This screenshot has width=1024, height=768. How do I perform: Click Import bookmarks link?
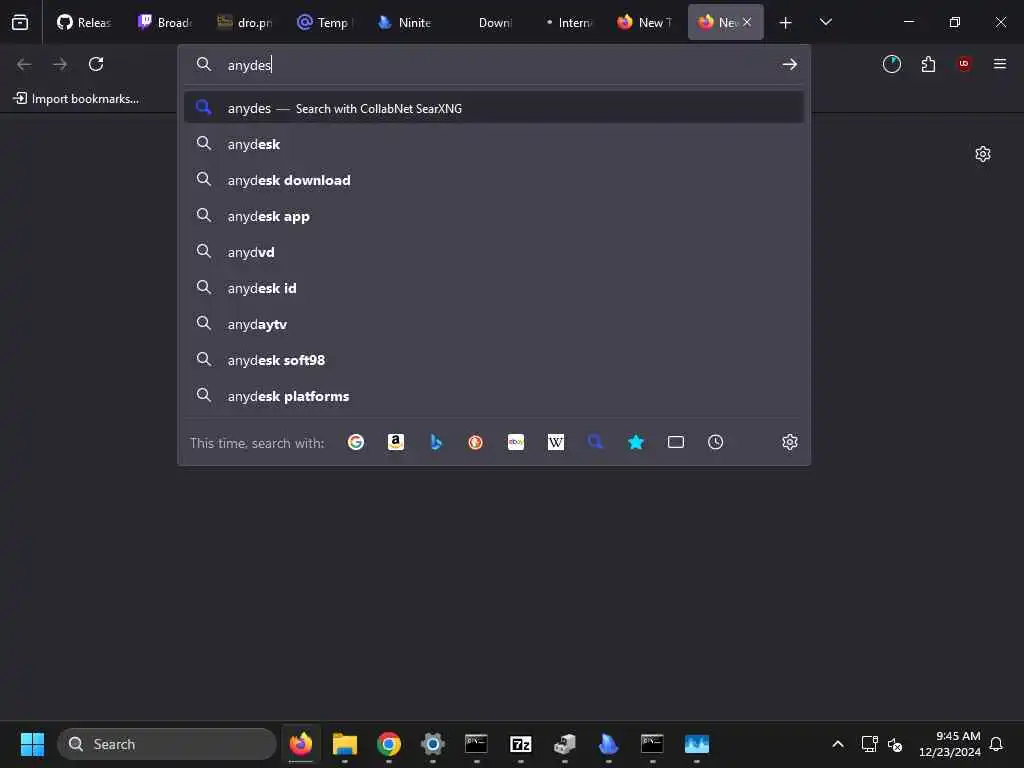76,99
